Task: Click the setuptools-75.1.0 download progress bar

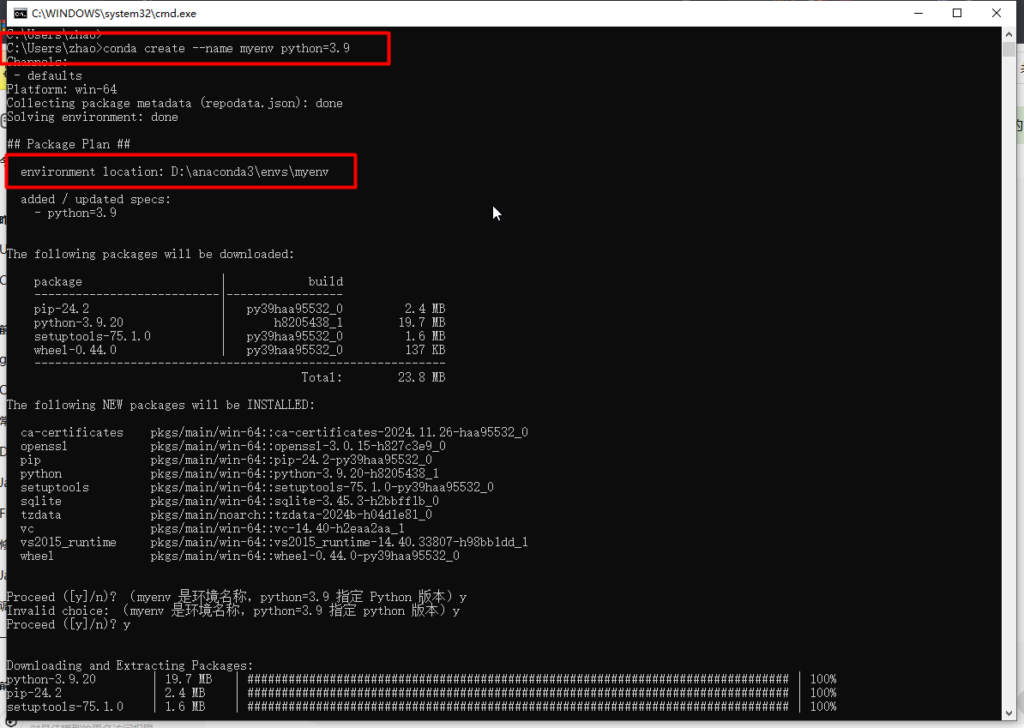Action: (522, 706)
